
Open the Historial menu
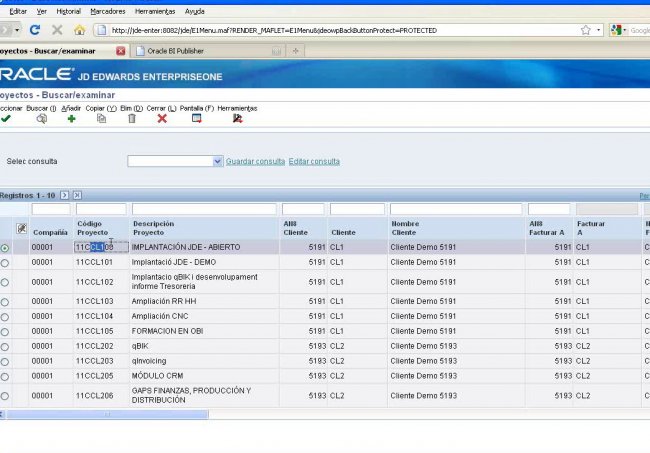68,11
